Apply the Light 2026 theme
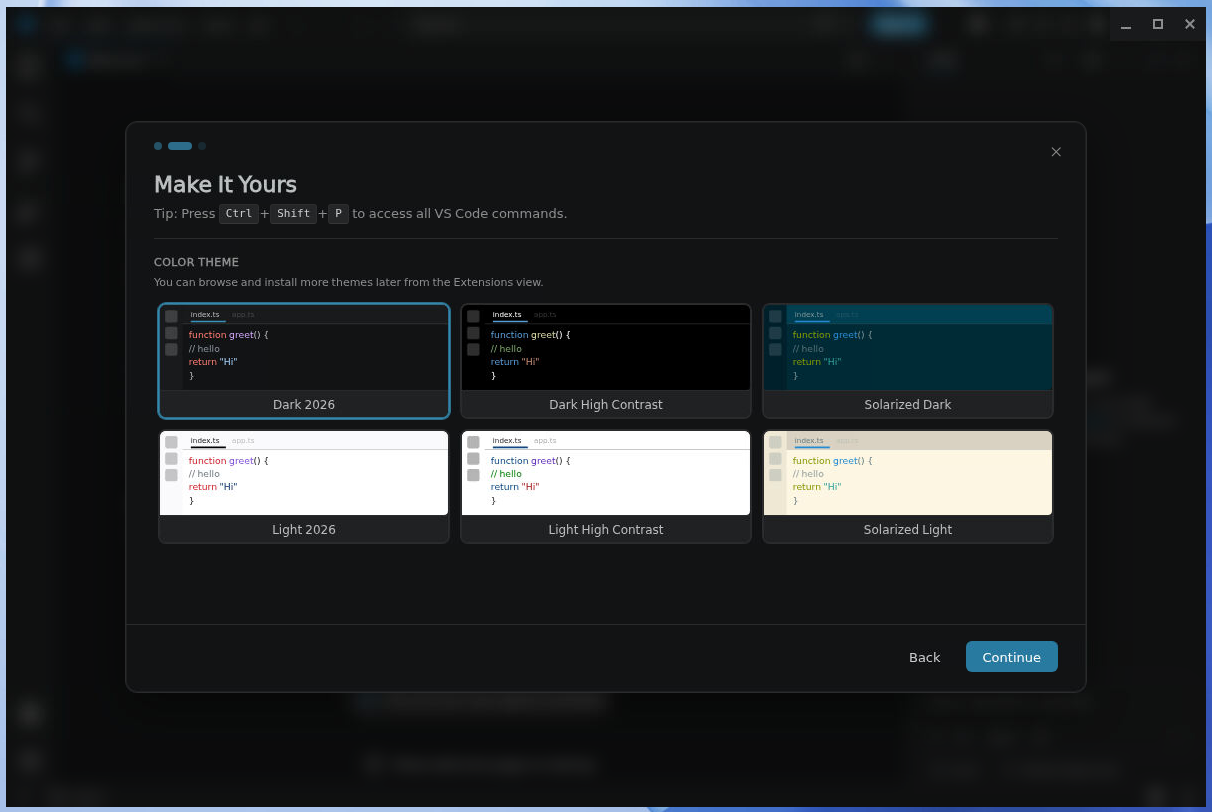Image resolution: width=1212 pixels, height=812 pixels. click(x=304, y=486)
